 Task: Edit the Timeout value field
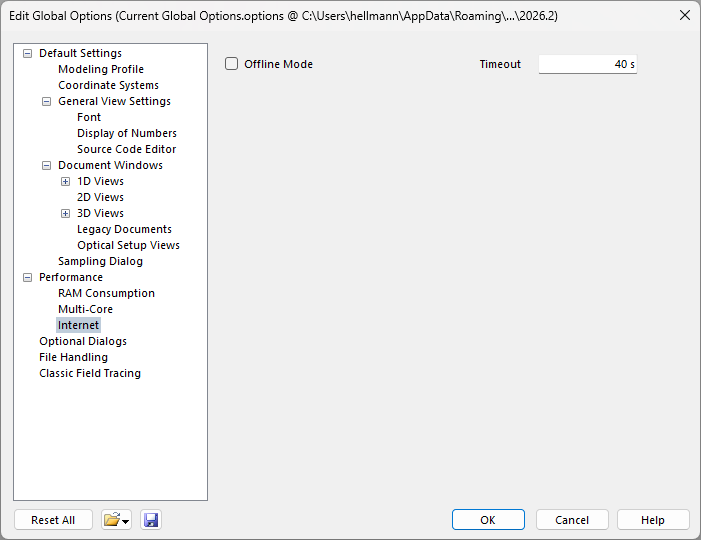click(x=587, y=64)
